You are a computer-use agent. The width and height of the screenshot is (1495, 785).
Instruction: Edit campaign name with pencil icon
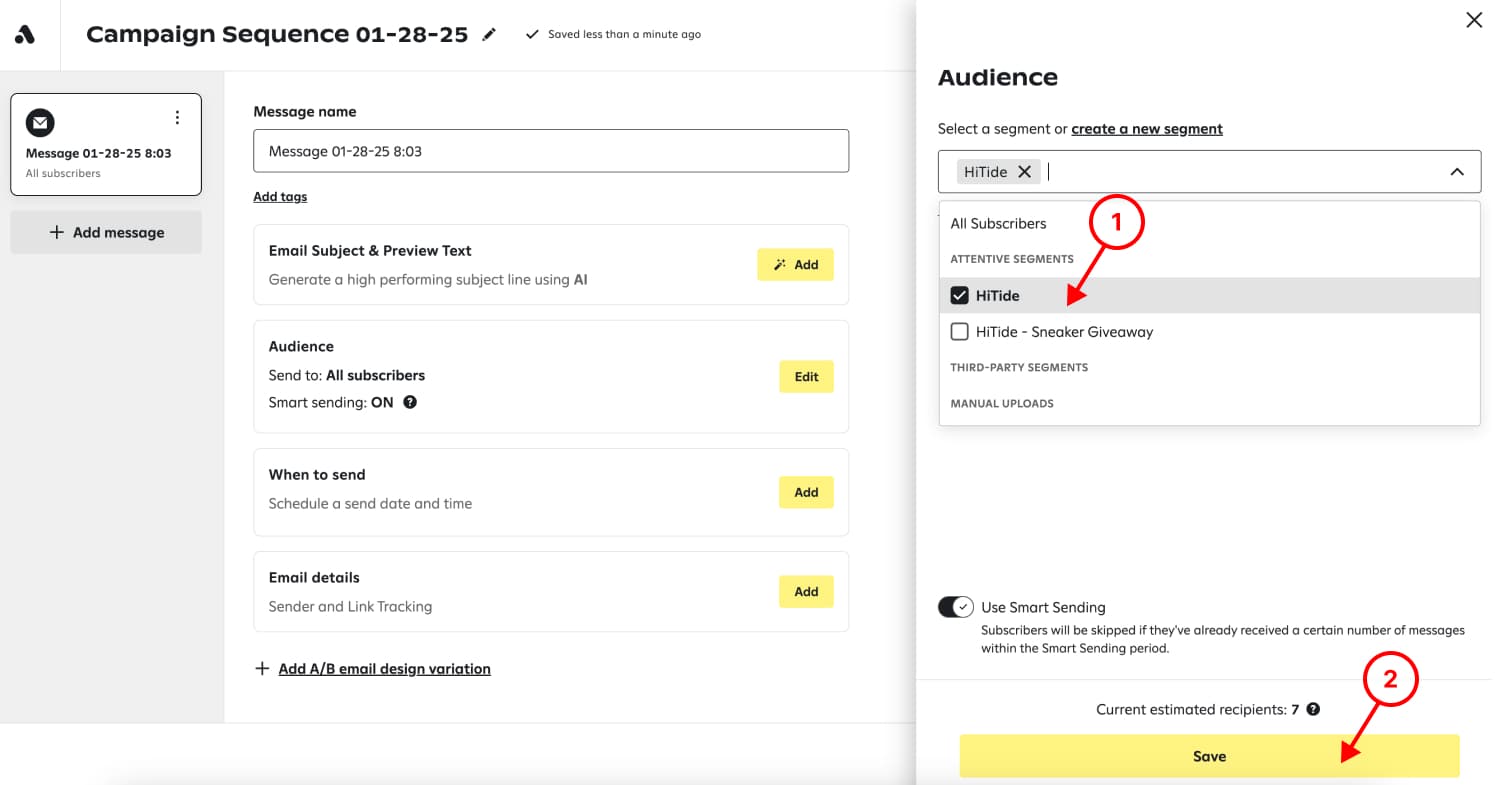489,35
